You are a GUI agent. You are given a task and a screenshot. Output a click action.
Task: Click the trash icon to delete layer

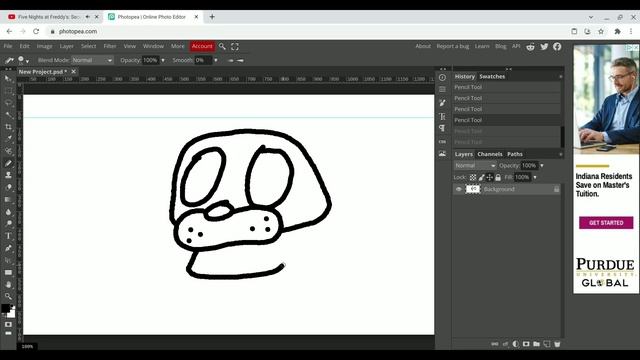[557, 344]
